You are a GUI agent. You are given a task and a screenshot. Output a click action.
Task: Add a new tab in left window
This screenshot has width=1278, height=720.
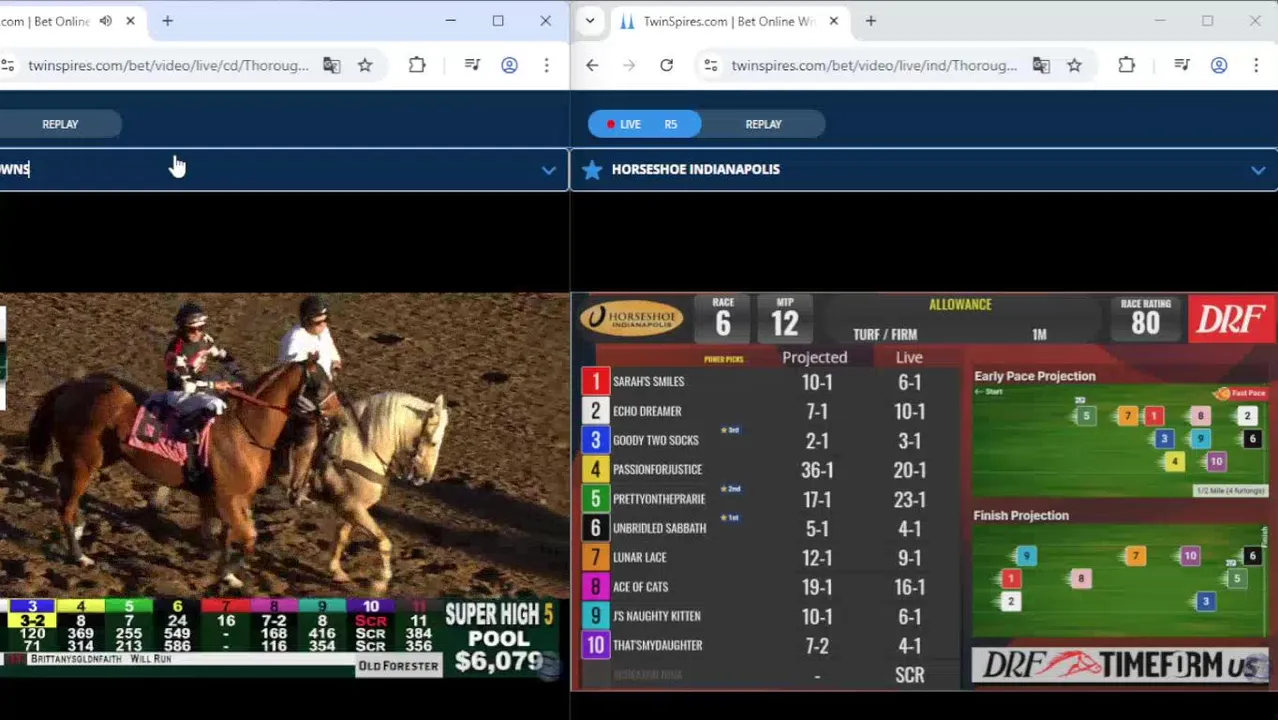167,21
